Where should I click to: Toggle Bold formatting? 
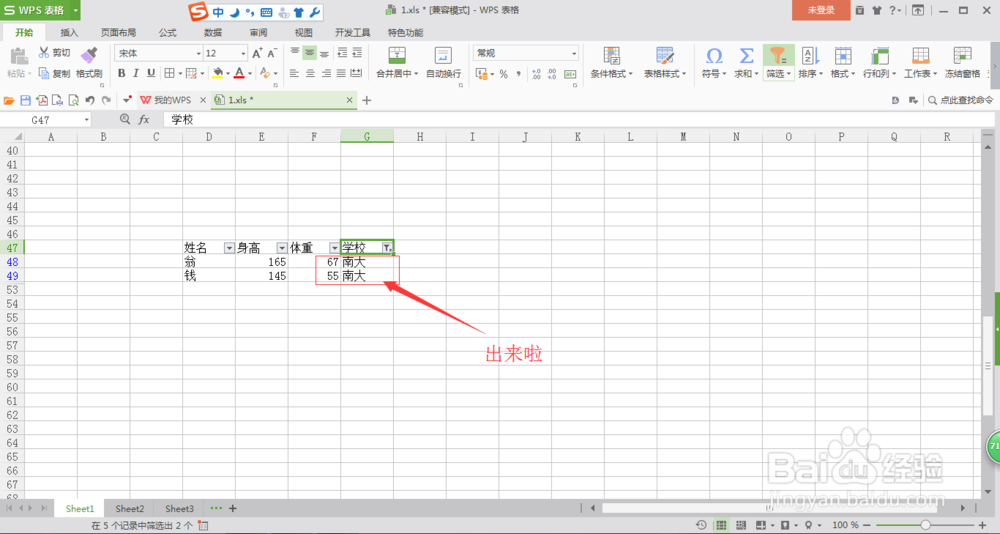click(x=121, y=73)
